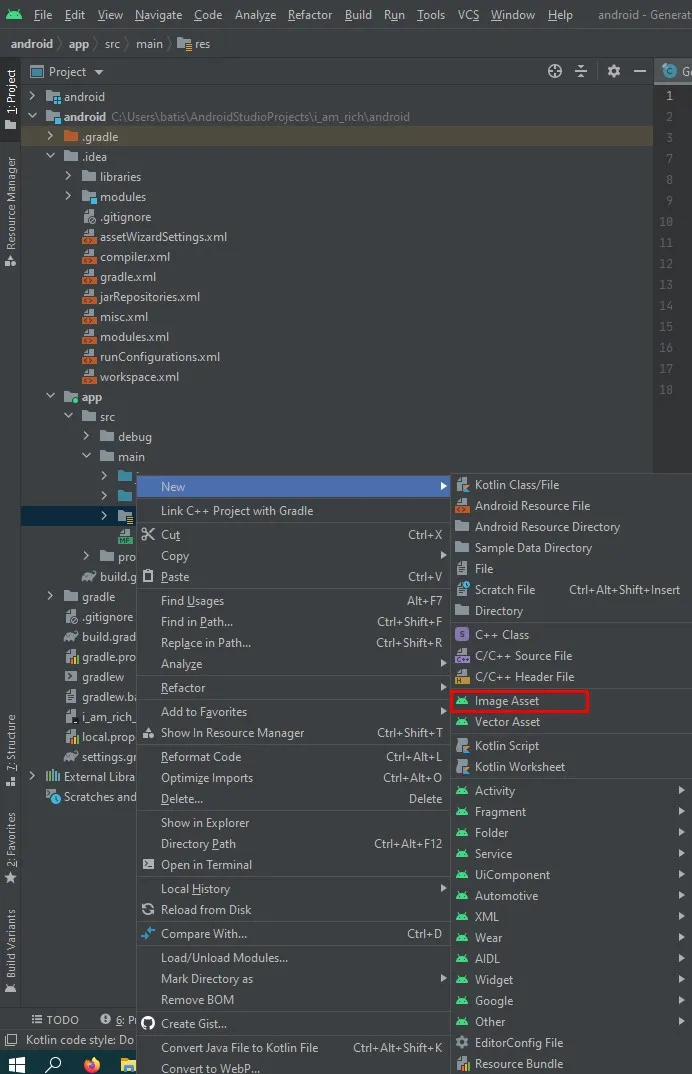
Task: Click Show In Resource Manager
Action: pos(293,733)
